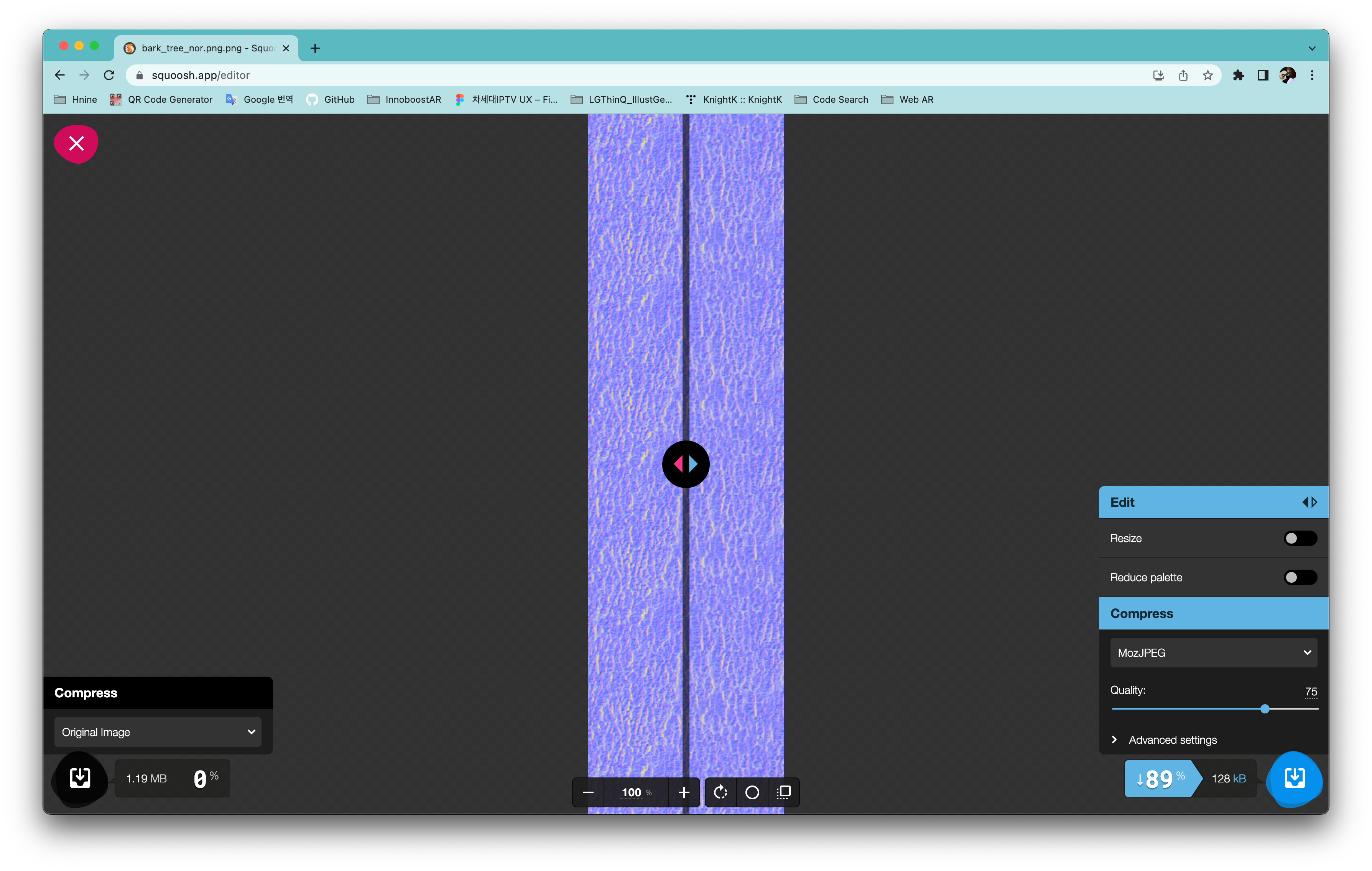Image resolution: width=1372 pixels, height=871 pixels.
Task: Click the zoom out minus icon
Action: pos(589,792)
